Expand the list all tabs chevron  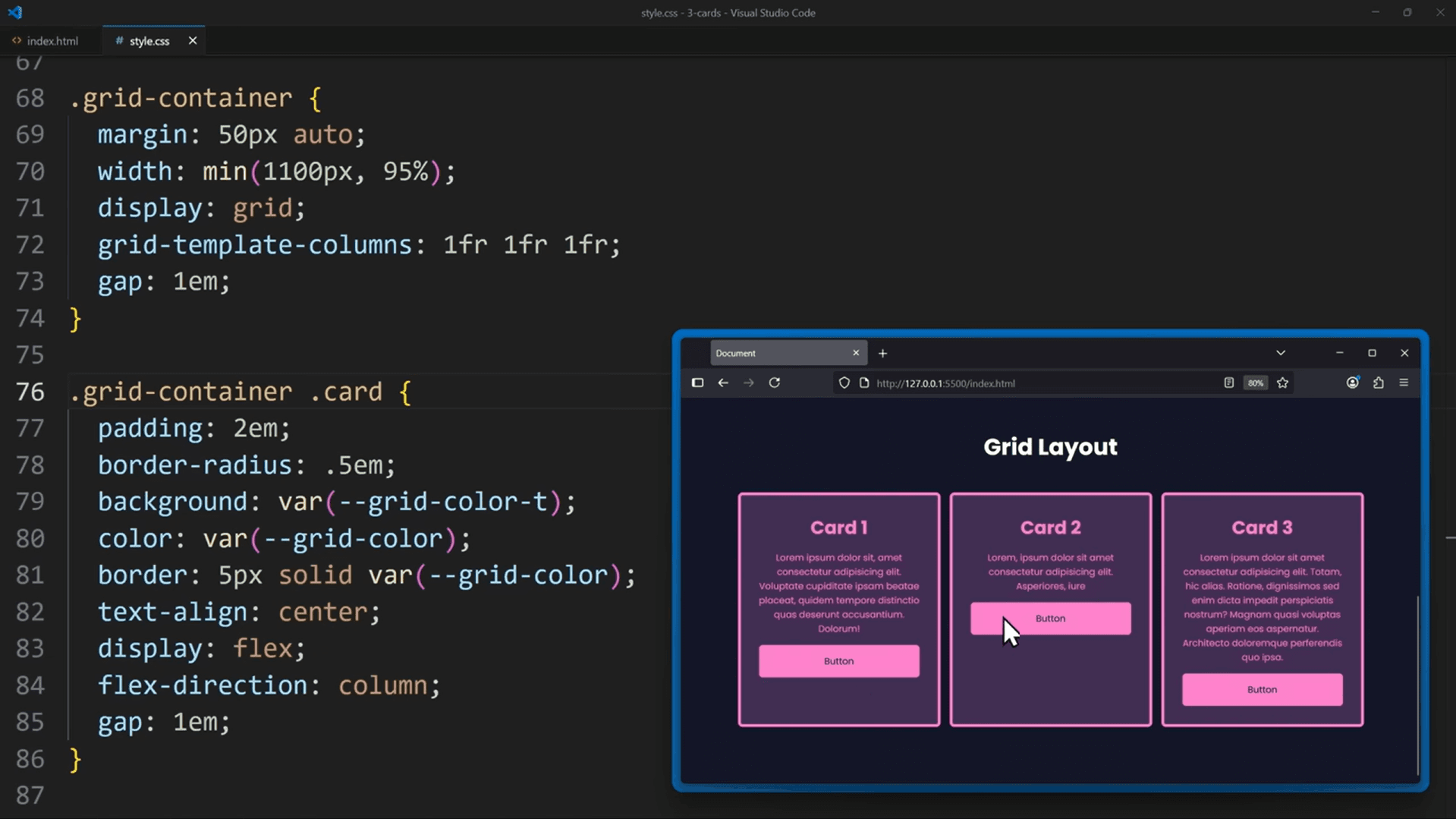(1280, 353)
